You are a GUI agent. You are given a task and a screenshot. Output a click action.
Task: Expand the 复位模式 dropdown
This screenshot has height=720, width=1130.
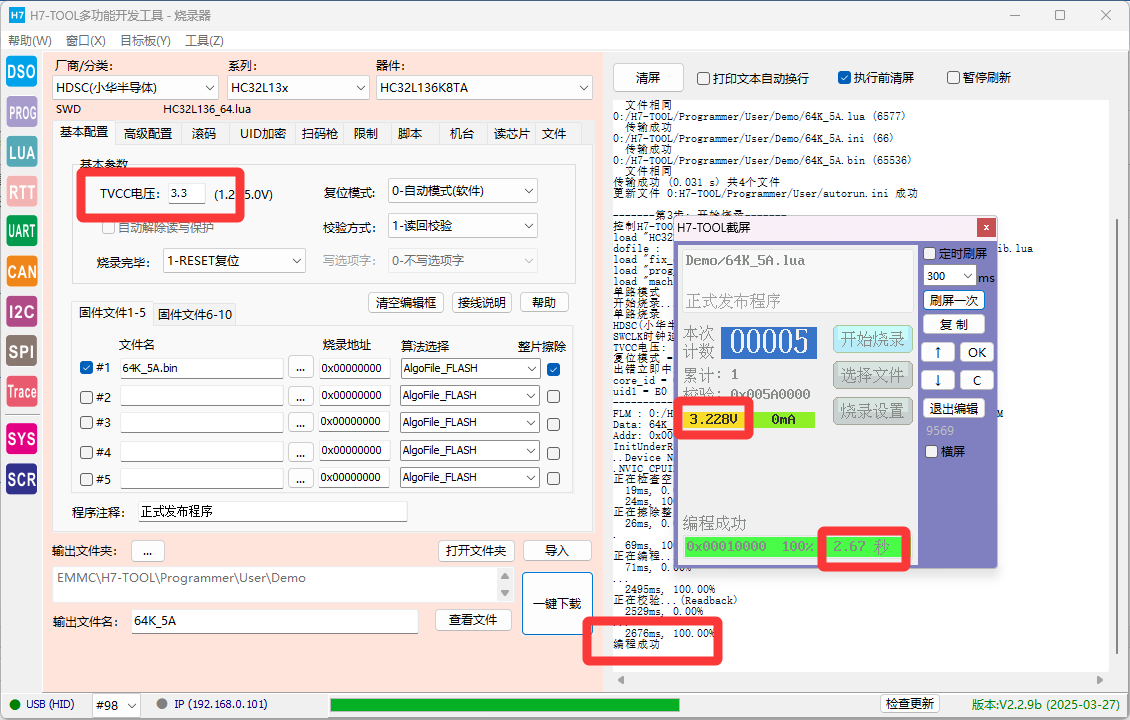coord(463,191)
